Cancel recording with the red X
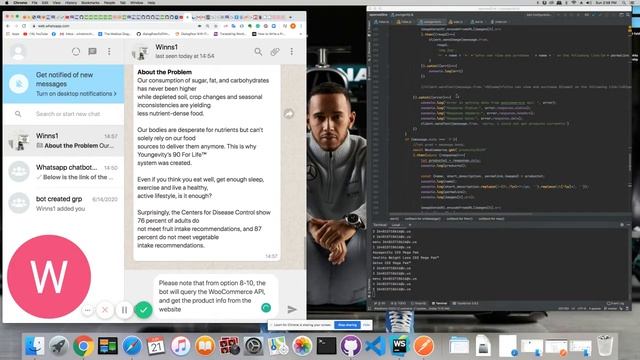Image resolution: width=640 pixels, height=360 pixels. 105,310
